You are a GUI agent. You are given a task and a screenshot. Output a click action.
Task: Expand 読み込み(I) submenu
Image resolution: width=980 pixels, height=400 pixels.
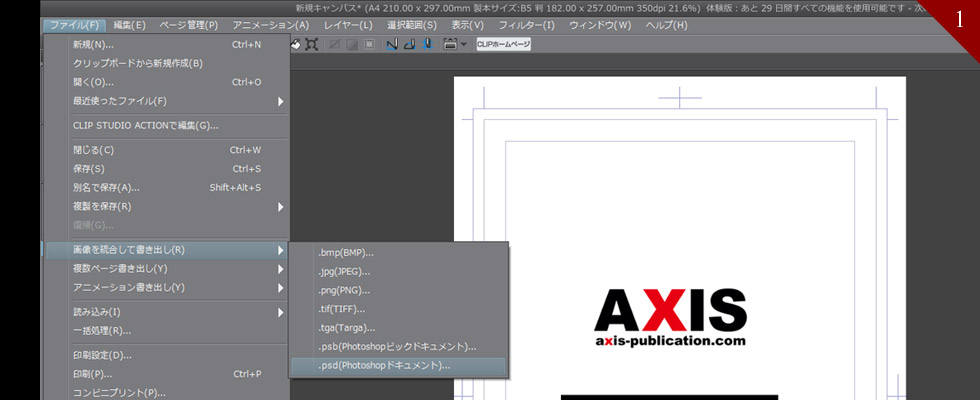coord(167,312)
